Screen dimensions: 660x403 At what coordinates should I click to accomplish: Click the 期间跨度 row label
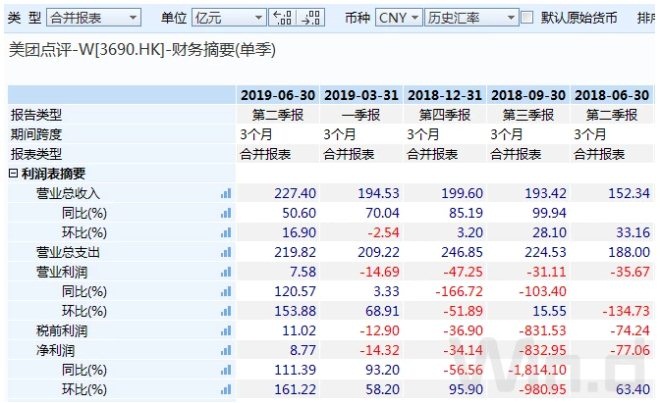point(36,134)
